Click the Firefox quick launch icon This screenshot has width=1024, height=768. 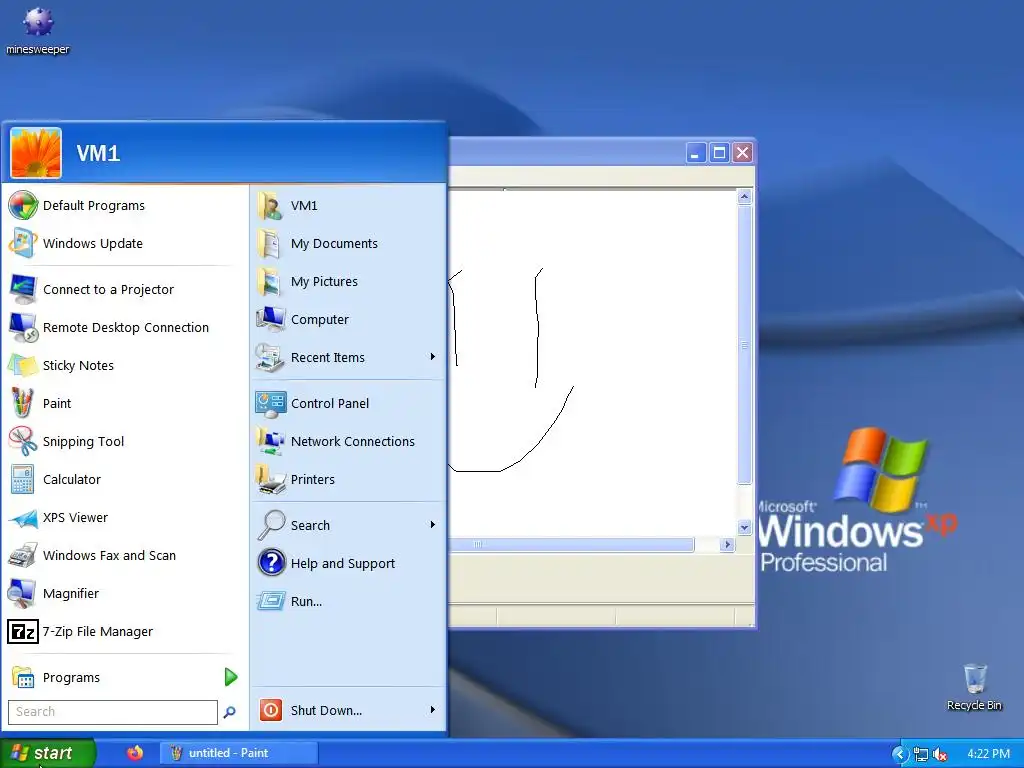[x=135, y=753]
